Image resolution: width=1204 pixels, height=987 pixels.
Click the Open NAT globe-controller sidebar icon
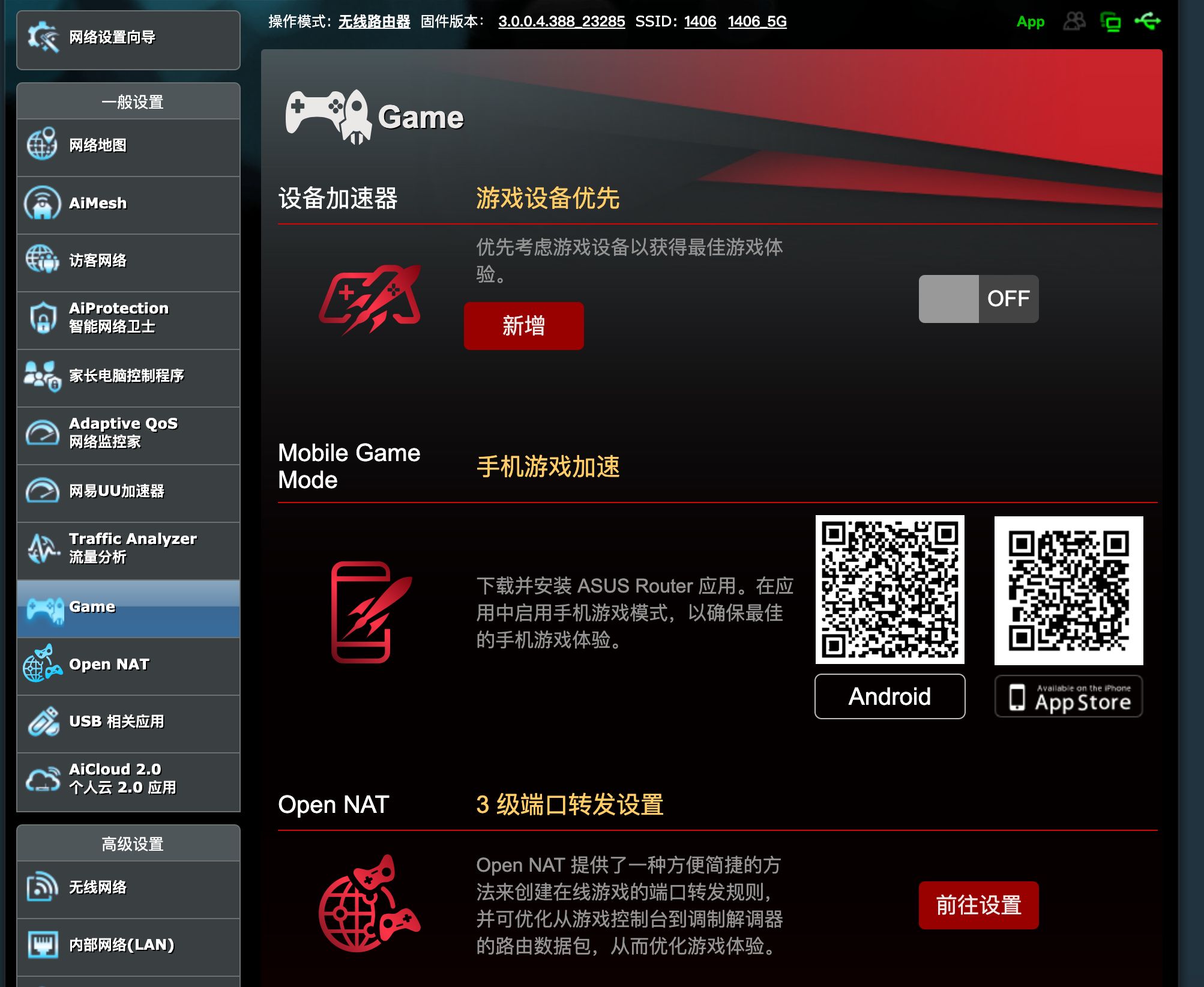point(42,663)
